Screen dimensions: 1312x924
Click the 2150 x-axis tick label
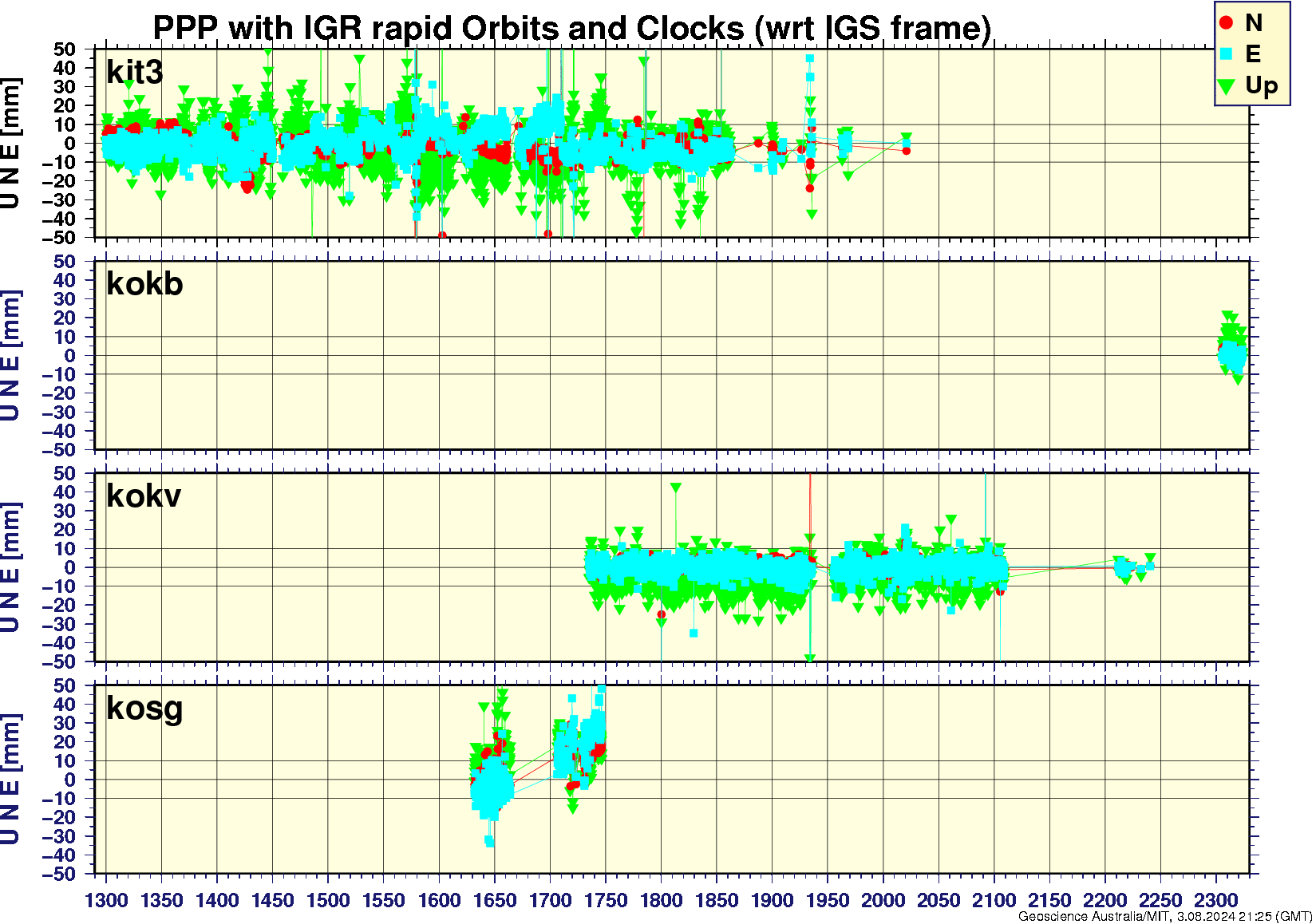[x=1049, y=900]
